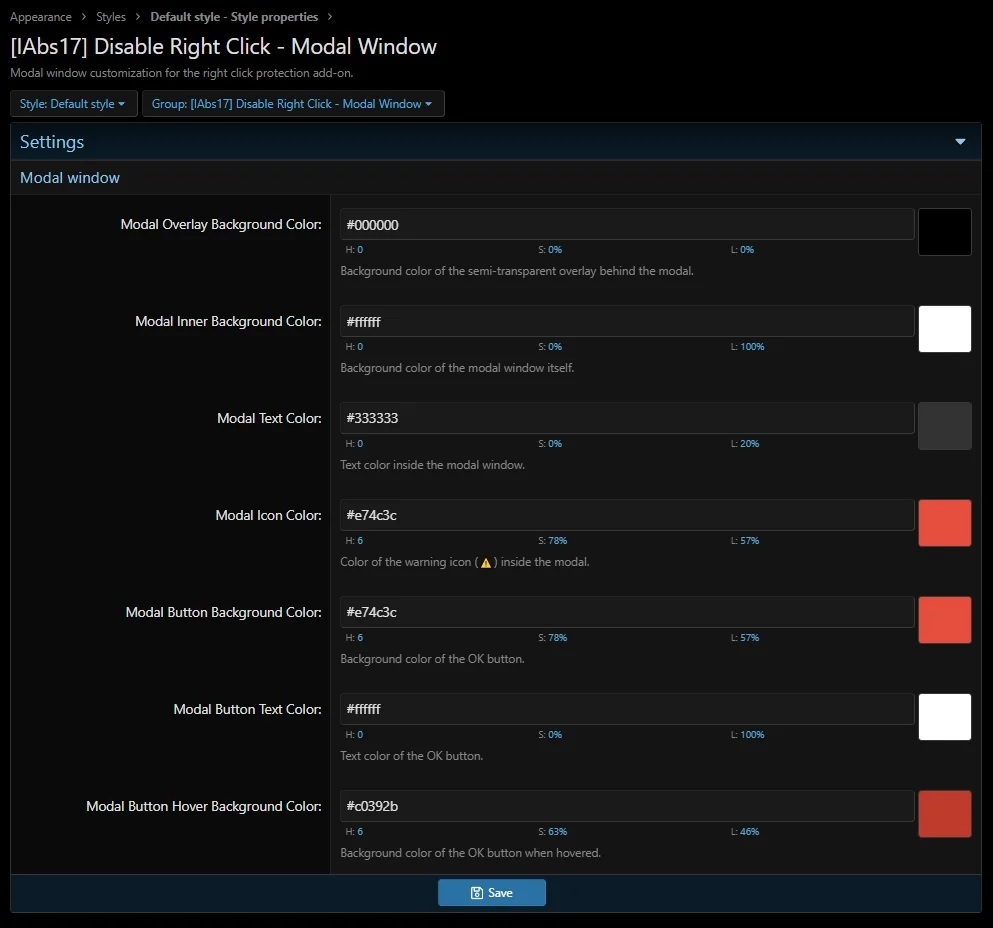Open the red Modal Icon Color swatch
The height and width of the screenshot is (928, 993).
944,523
